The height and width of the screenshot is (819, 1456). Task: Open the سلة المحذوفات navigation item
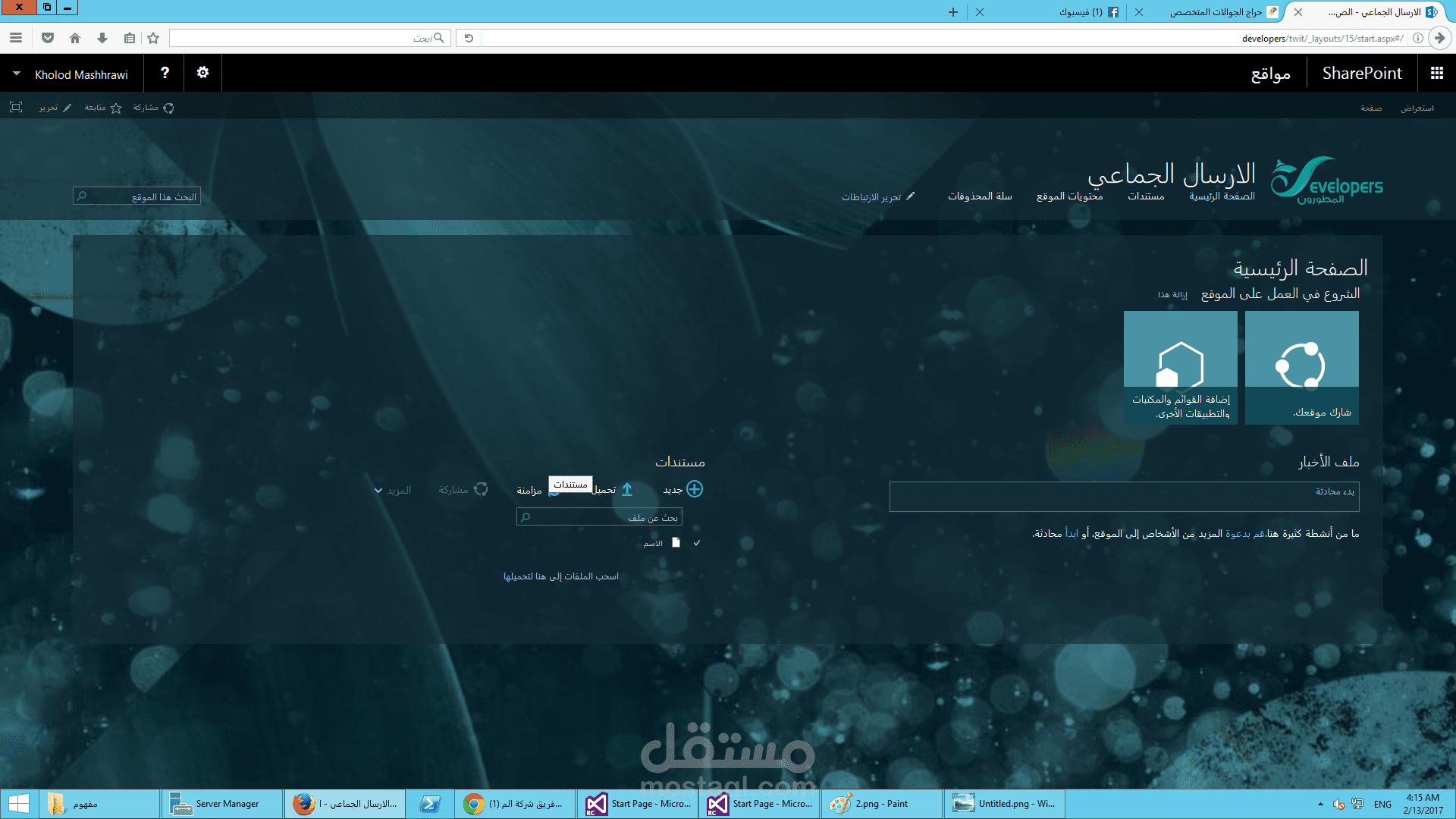click(980, 196)
